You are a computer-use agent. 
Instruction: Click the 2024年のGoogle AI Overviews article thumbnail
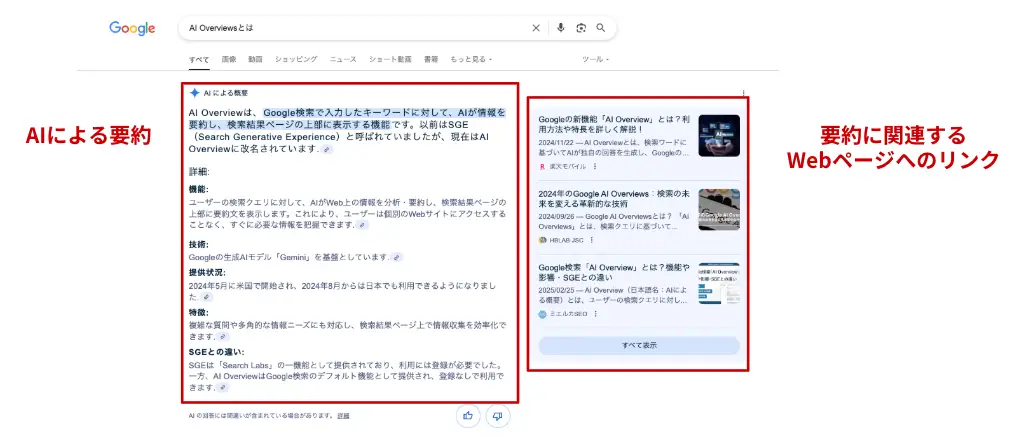[718, 210]
